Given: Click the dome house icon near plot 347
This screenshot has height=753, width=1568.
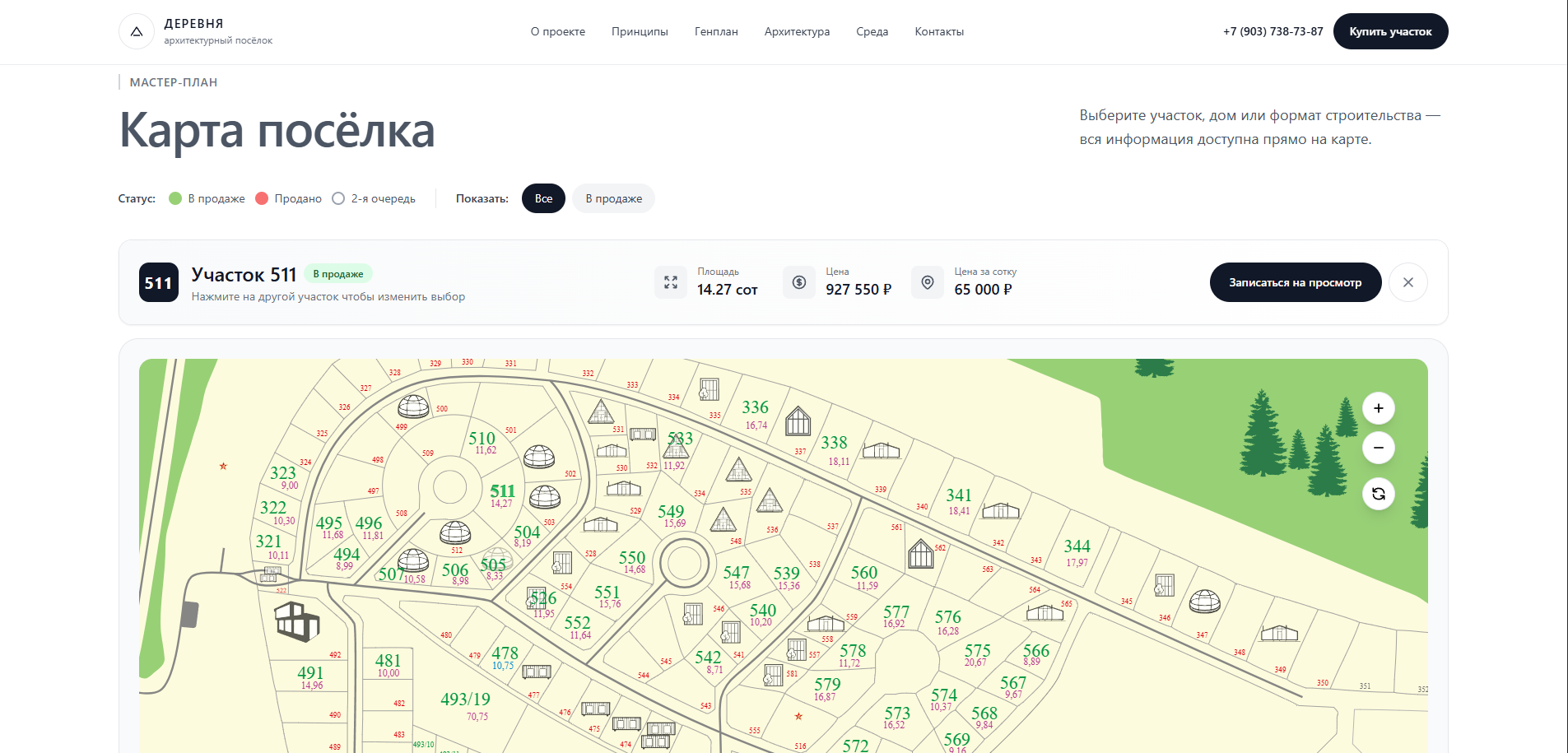Looking at the screenshot, I should coord(1205,602).
